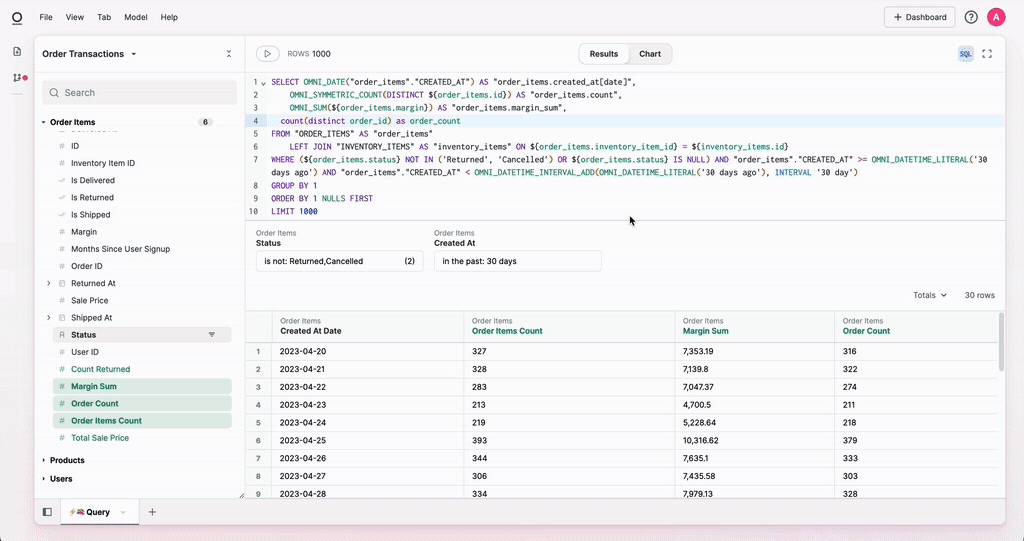Expand the Returned At field group

point(48,283)
